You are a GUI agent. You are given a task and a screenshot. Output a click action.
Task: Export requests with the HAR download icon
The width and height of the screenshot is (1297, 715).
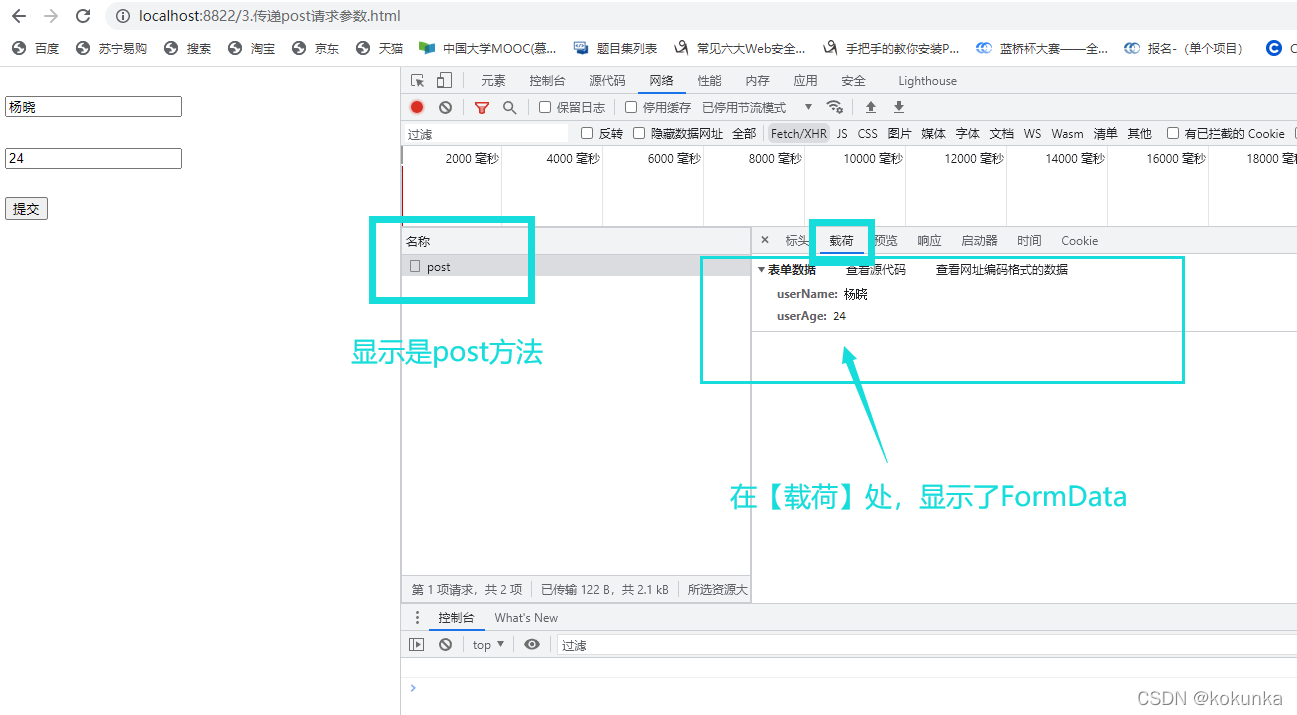tap(899, 107)
